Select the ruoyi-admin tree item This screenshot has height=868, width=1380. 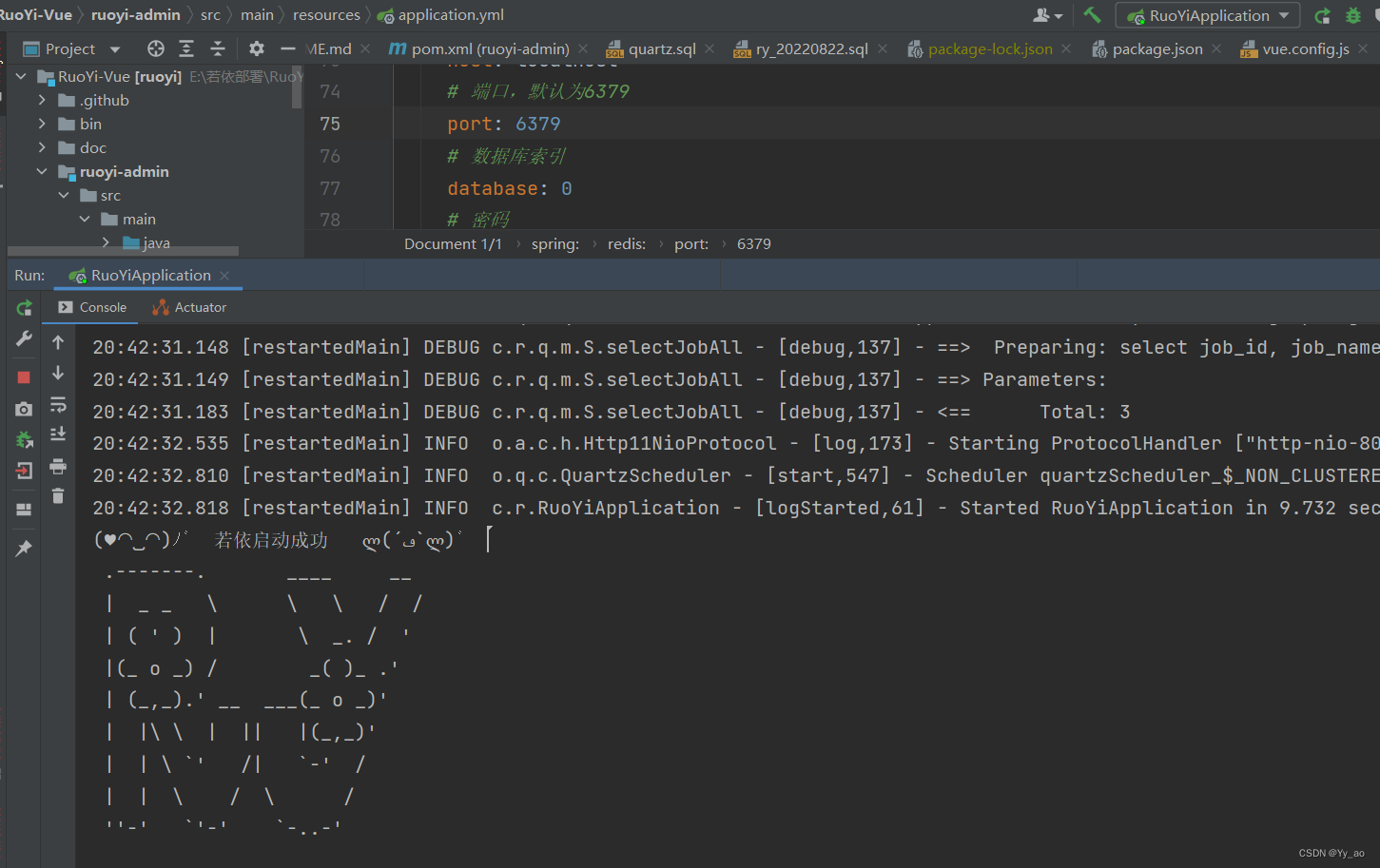pos(125,171)
